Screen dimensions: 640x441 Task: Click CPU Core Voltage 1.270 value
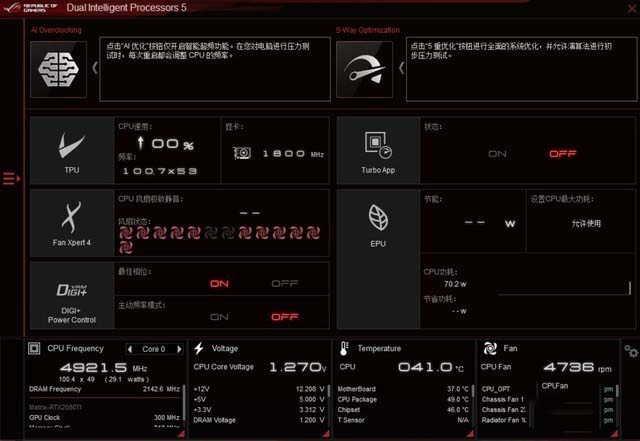tap(298, 367)
